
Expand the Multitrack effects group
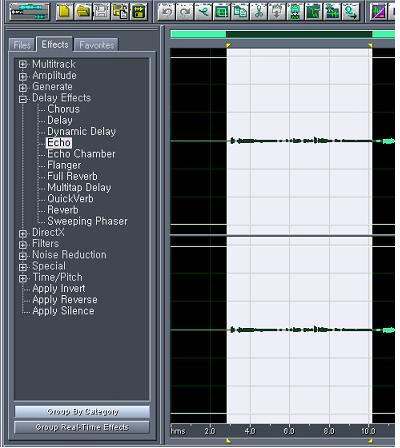point(23,64)
